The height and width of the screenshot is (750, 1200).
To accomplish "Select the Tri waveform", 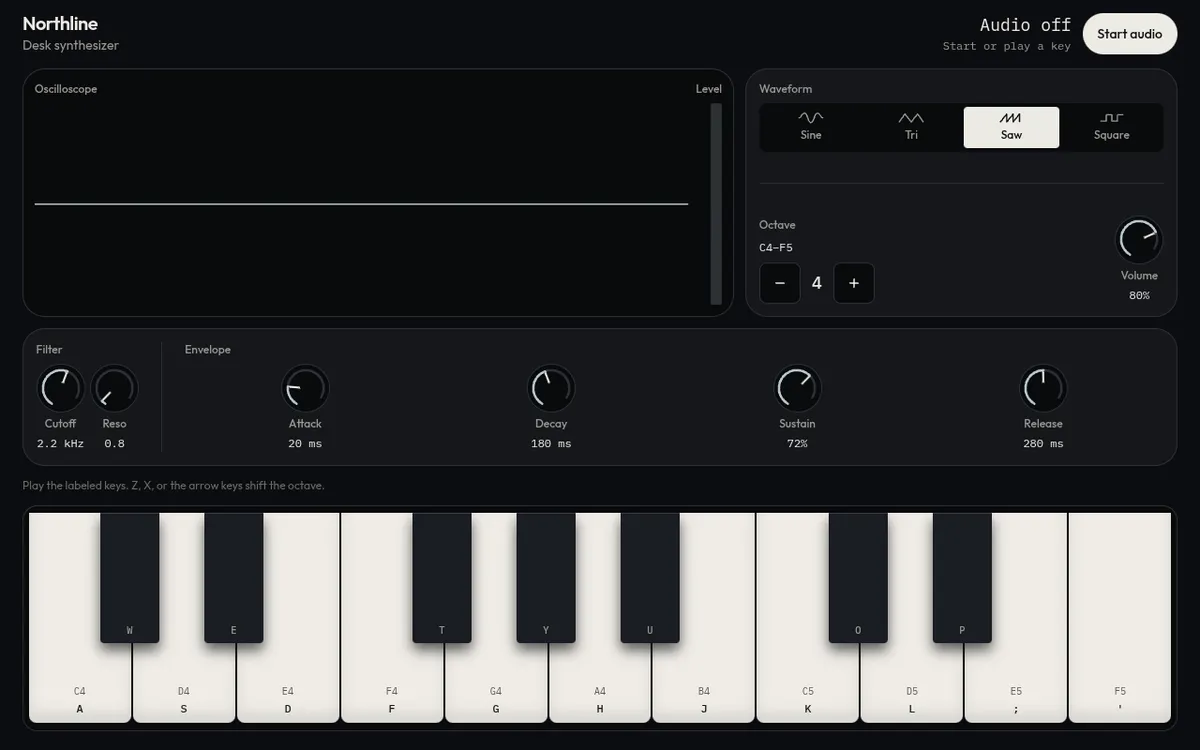I will [911, 127].
